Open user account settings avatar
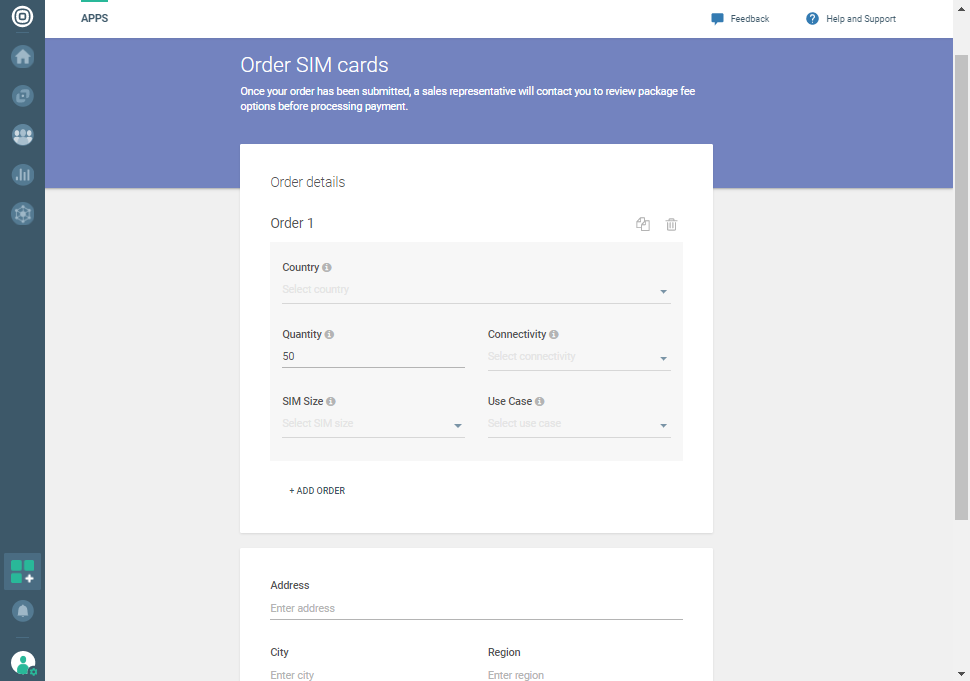970x681 pixels. [x=22, y=662]
